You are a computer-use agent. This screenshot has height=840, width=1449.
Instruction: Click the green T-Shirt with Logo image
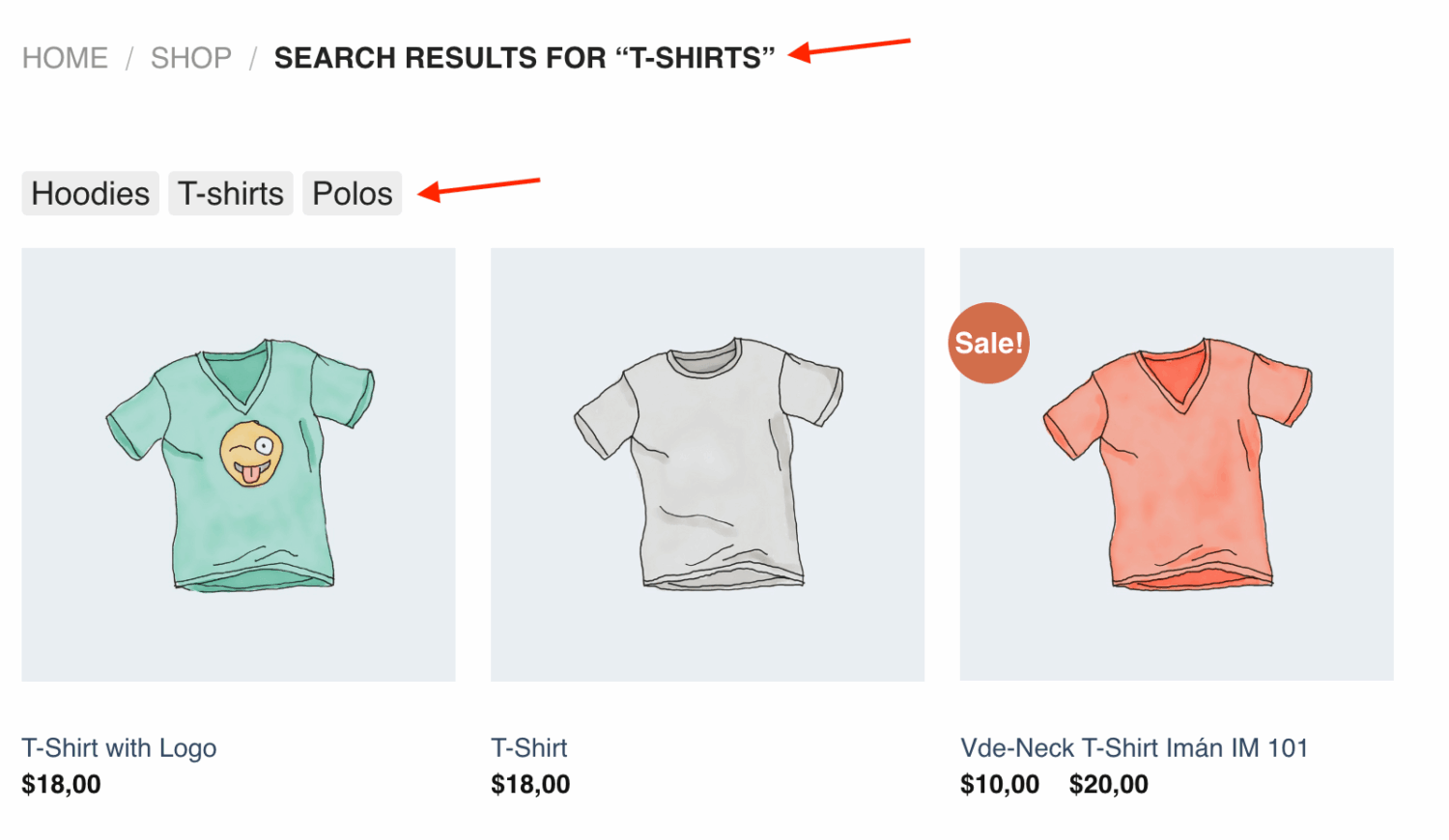pyautogui.click(x=238, y=463)
